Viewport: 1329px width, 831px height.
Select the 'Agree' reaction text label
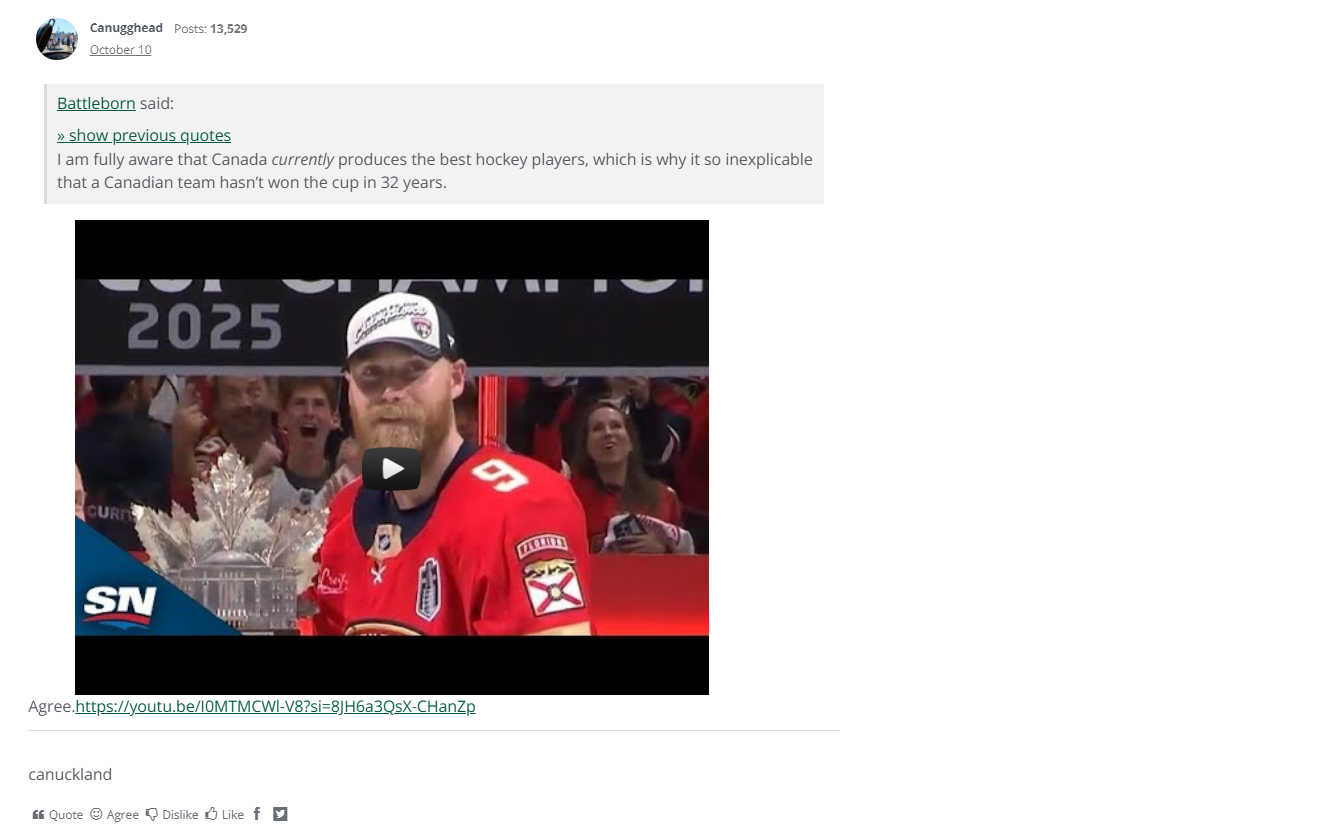pyautogui.click(x=123, y=815)
